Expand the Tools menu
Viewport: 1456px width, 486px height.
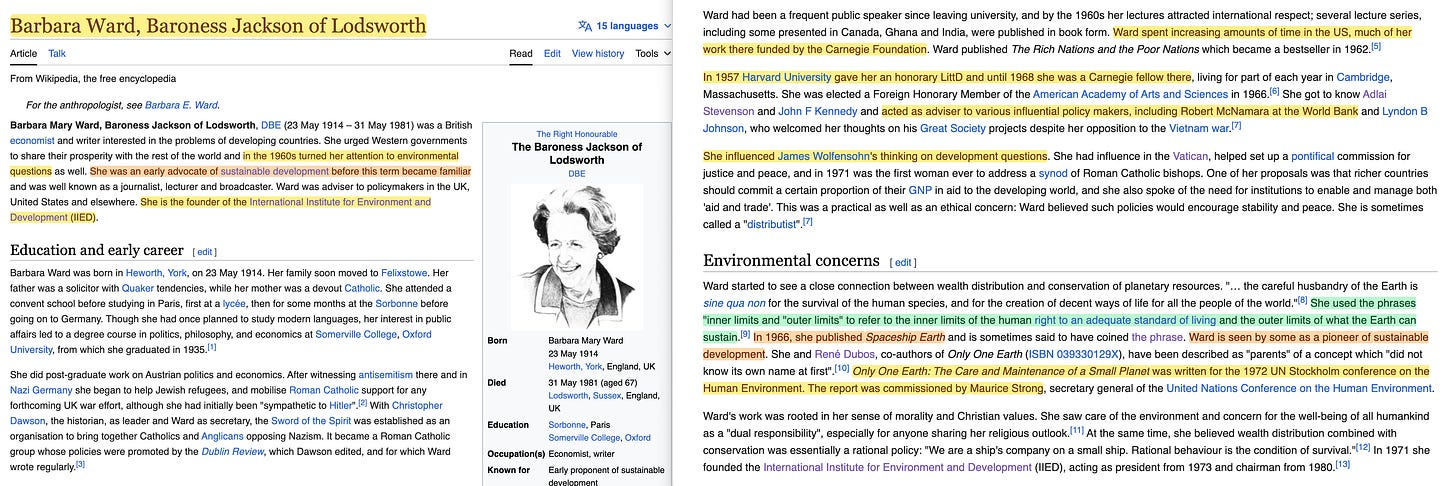click(x=653, y=53)
